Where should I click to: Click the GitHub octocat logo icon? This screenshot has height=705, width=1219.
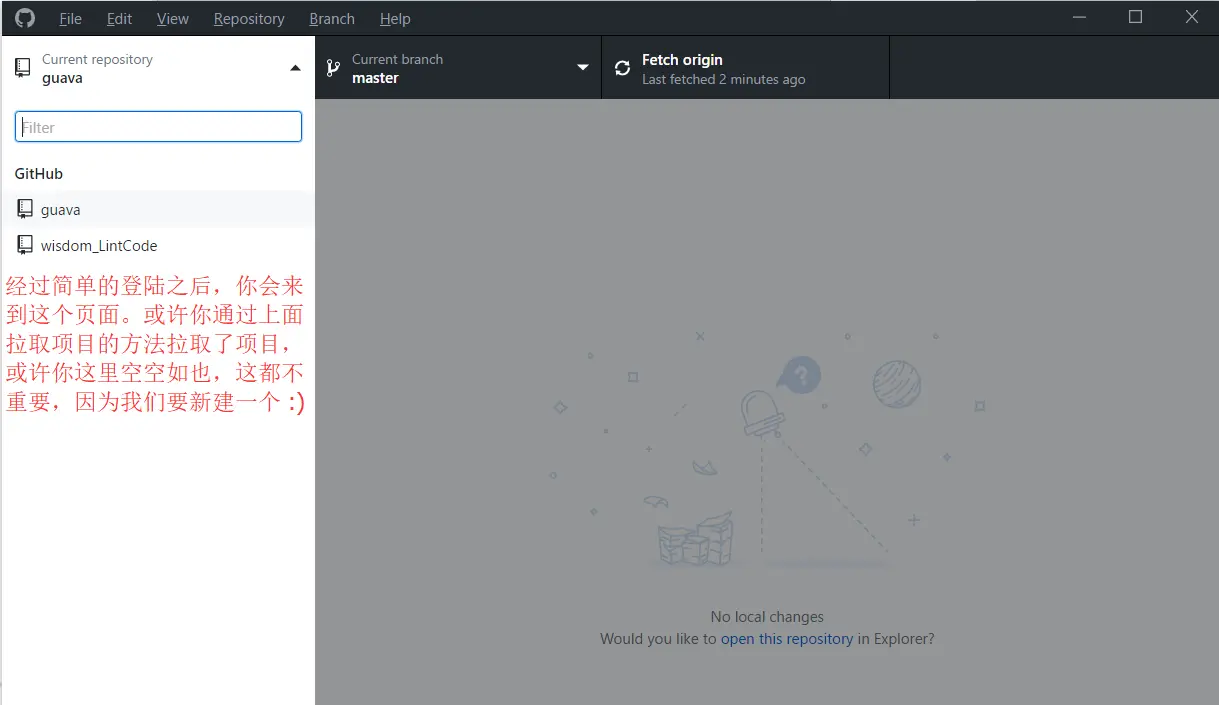[24, 18]
